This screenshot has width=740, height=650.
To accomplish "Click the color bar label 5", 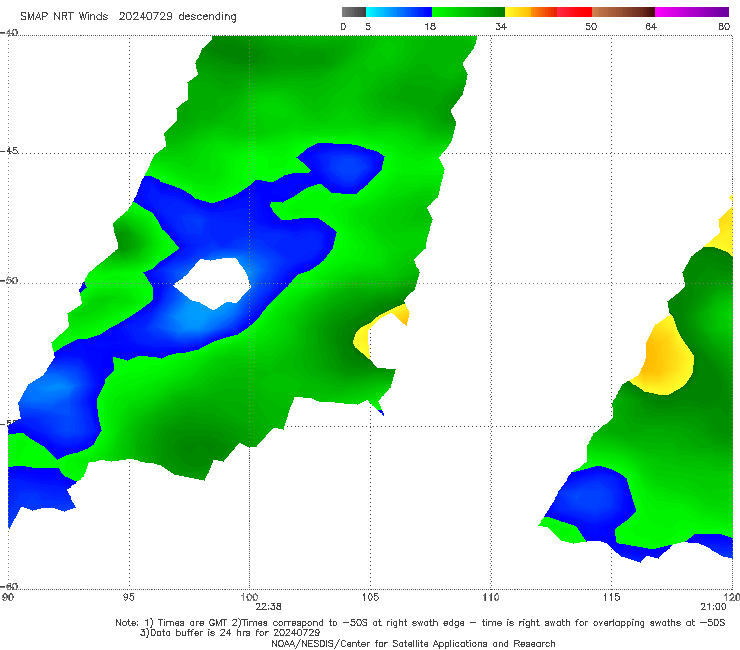I will click(368, 26).
